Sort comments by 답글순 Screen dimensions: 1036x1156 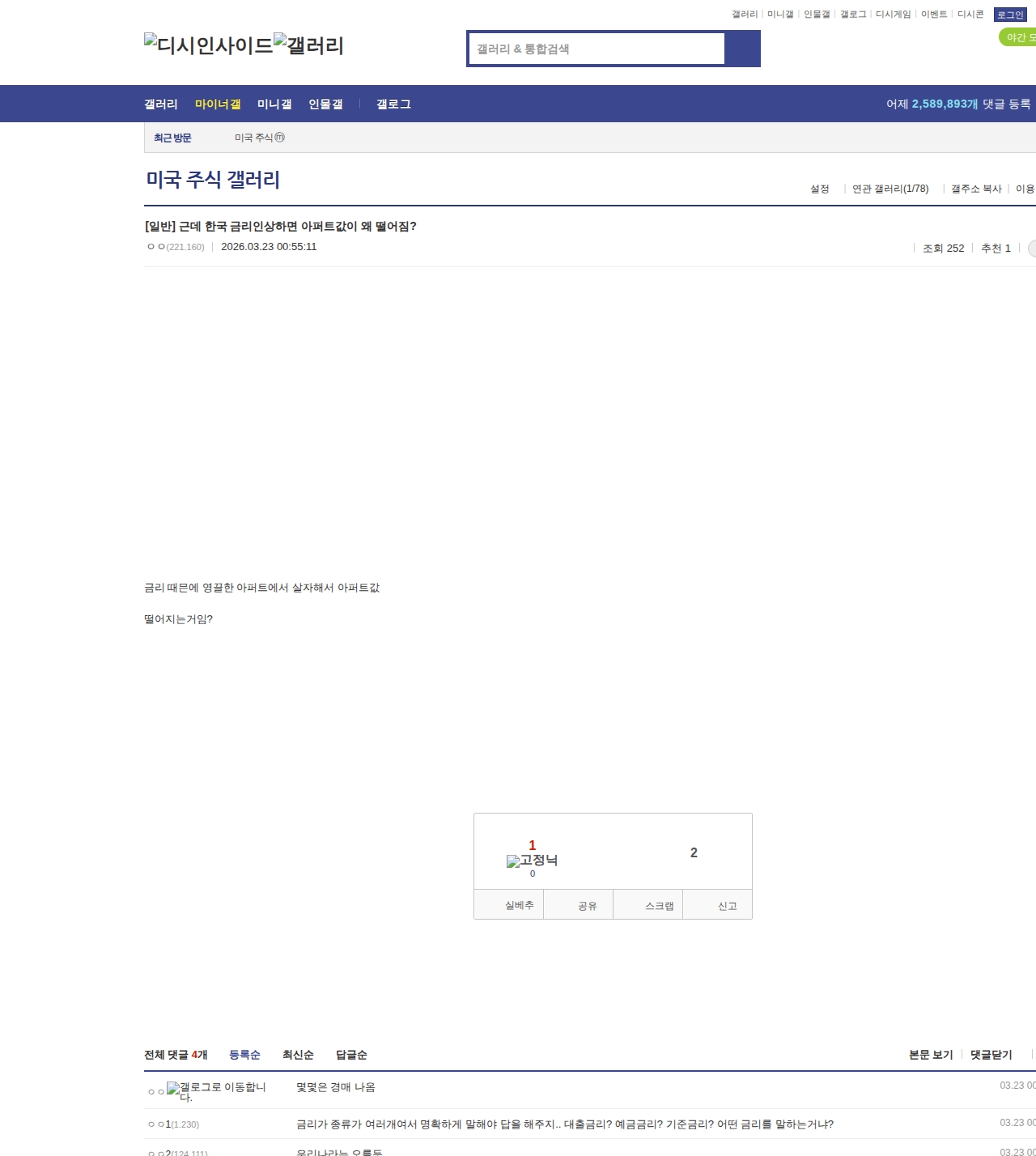click(x=351, y=1055)
